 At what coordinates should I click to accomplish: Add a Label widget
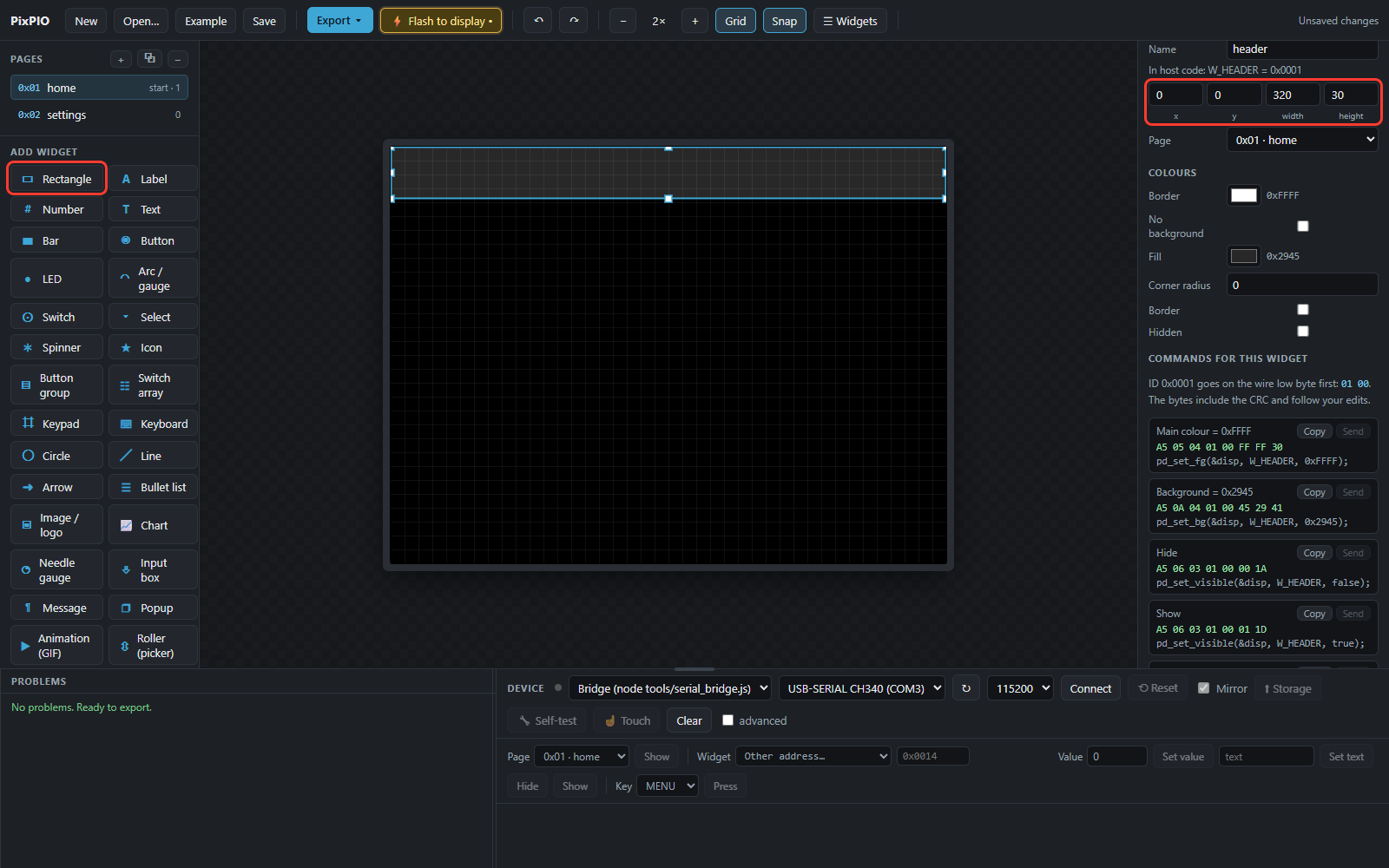pyautogui.click(x=153, y=179)
